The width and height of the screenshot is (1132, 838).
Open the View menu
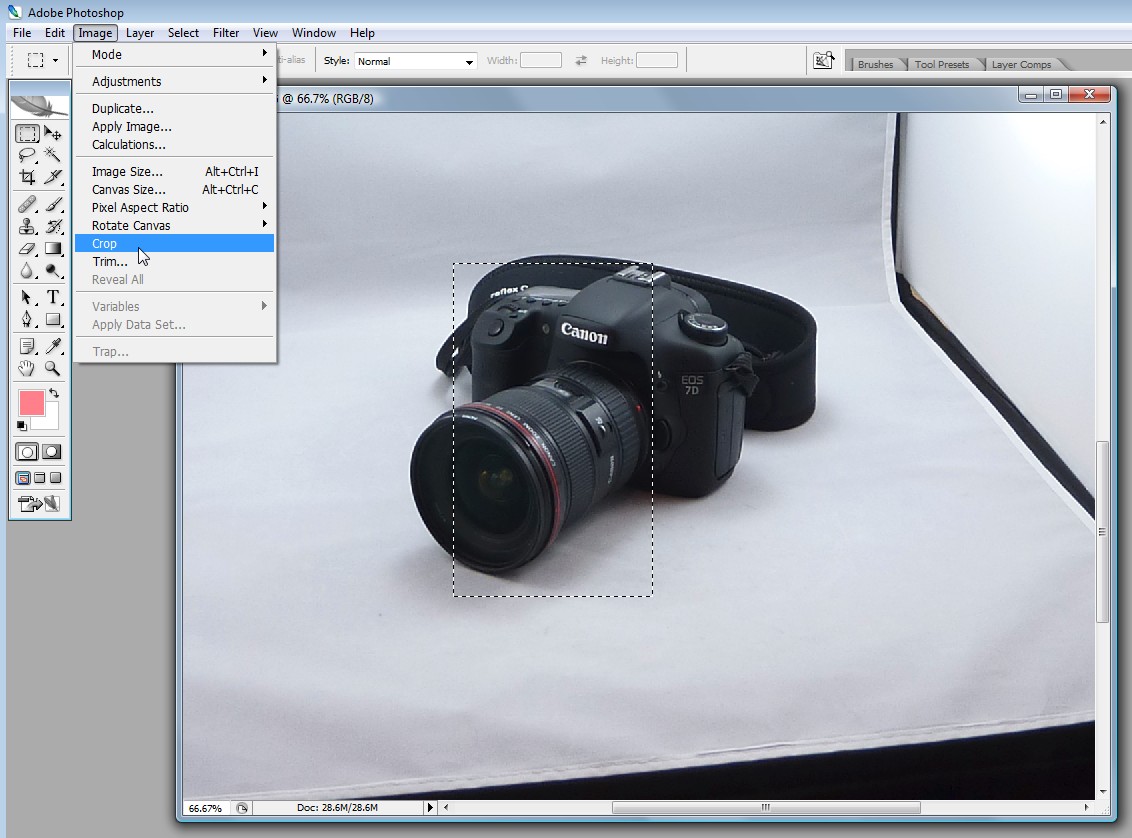(265, 32)
